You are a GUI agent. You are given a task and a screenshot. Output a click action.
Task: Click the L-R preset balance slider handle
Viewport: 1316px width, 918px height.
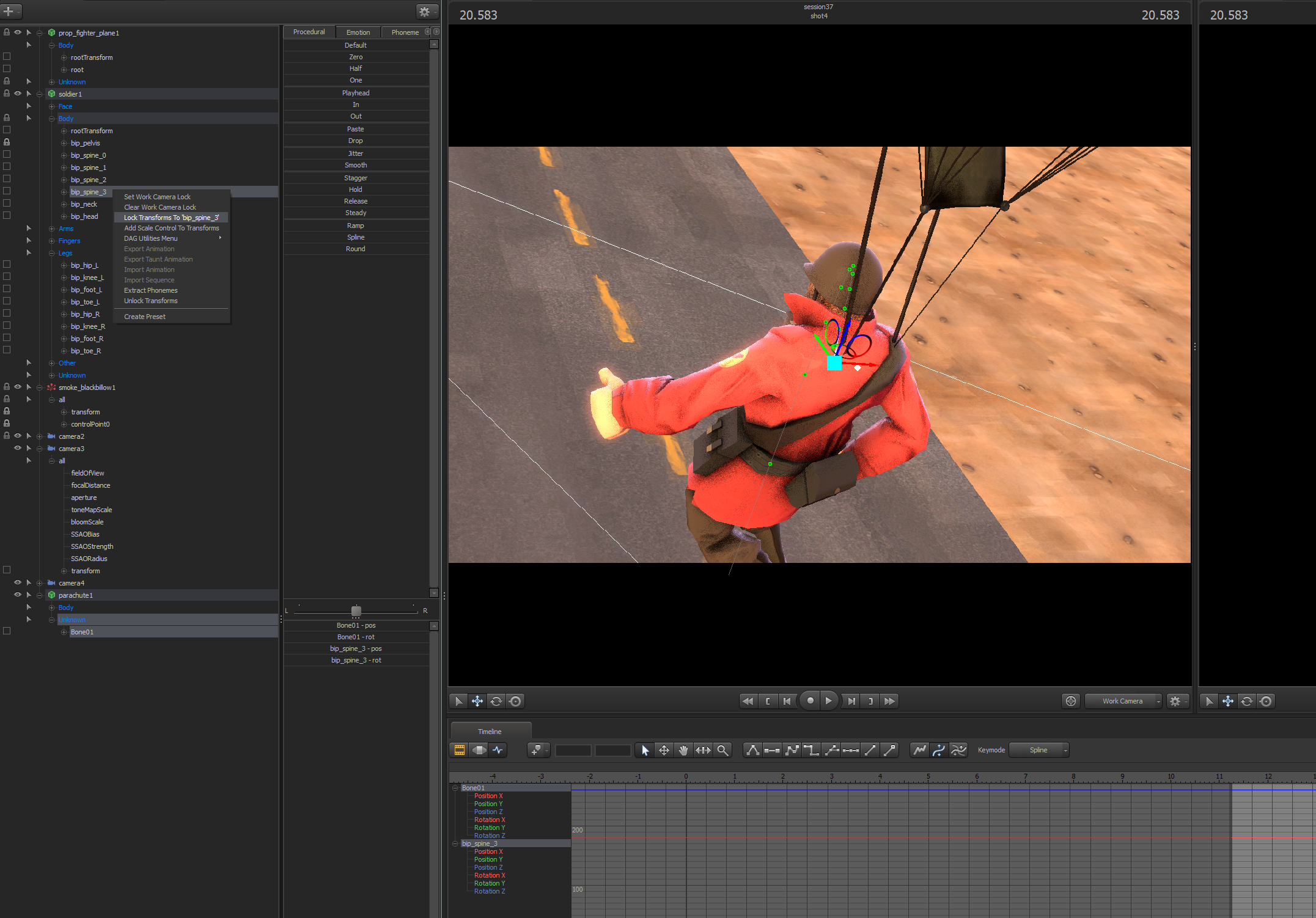click(x=356, y=611)
